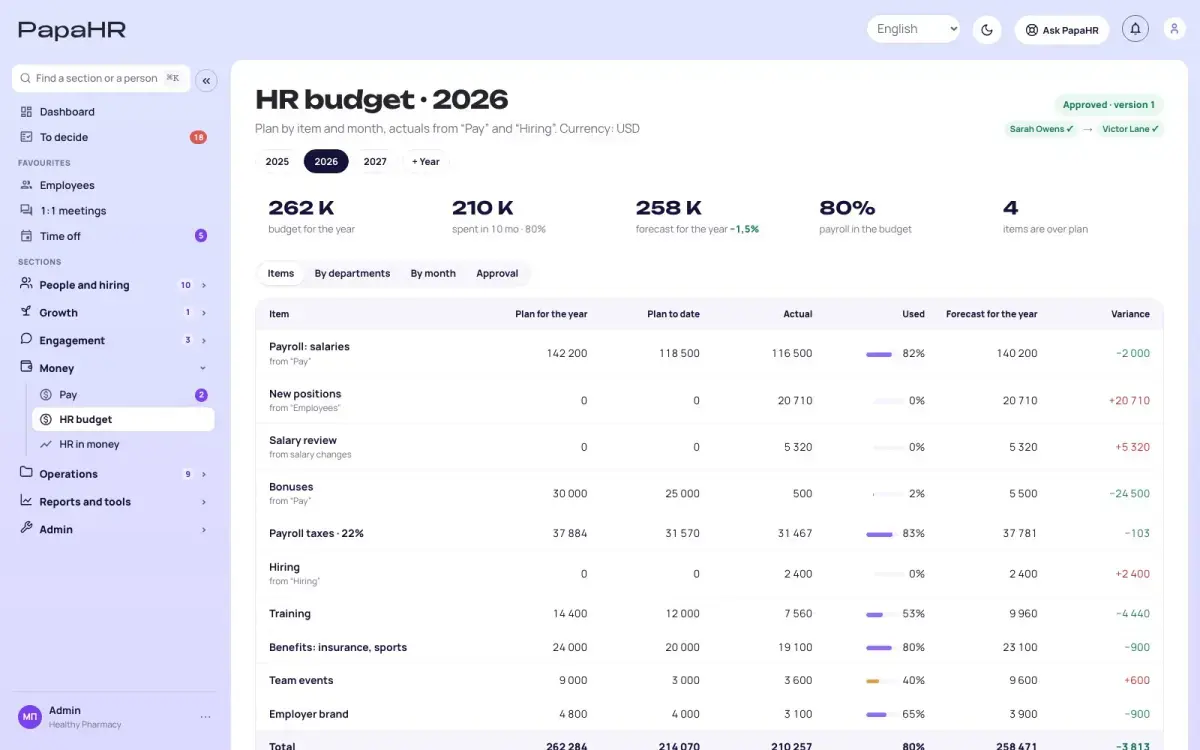1200x750 pixels.
Task: Expand Reports and tools chevron
Action: coord(204,502)
